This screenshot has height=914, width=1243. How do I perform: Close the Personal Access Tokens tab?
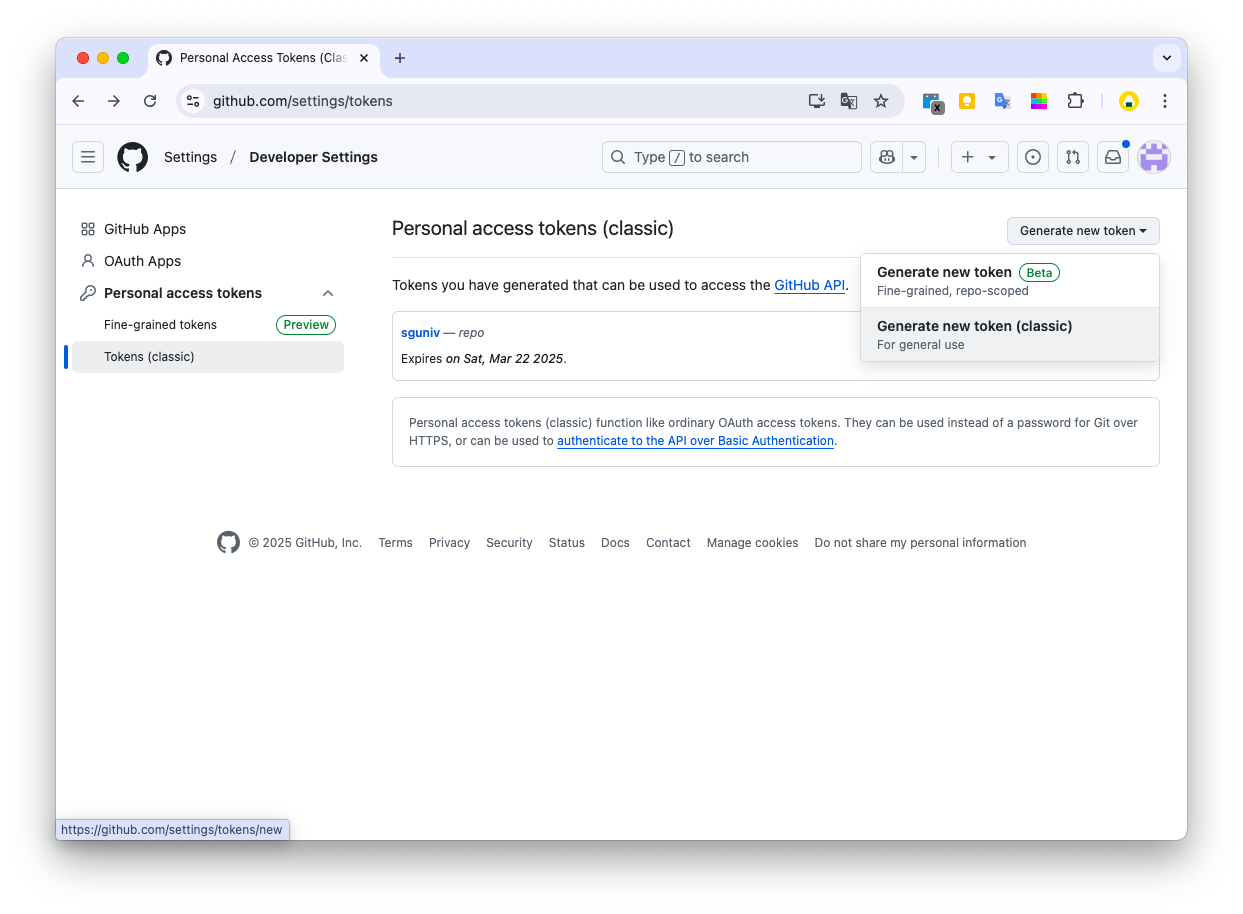364,58
